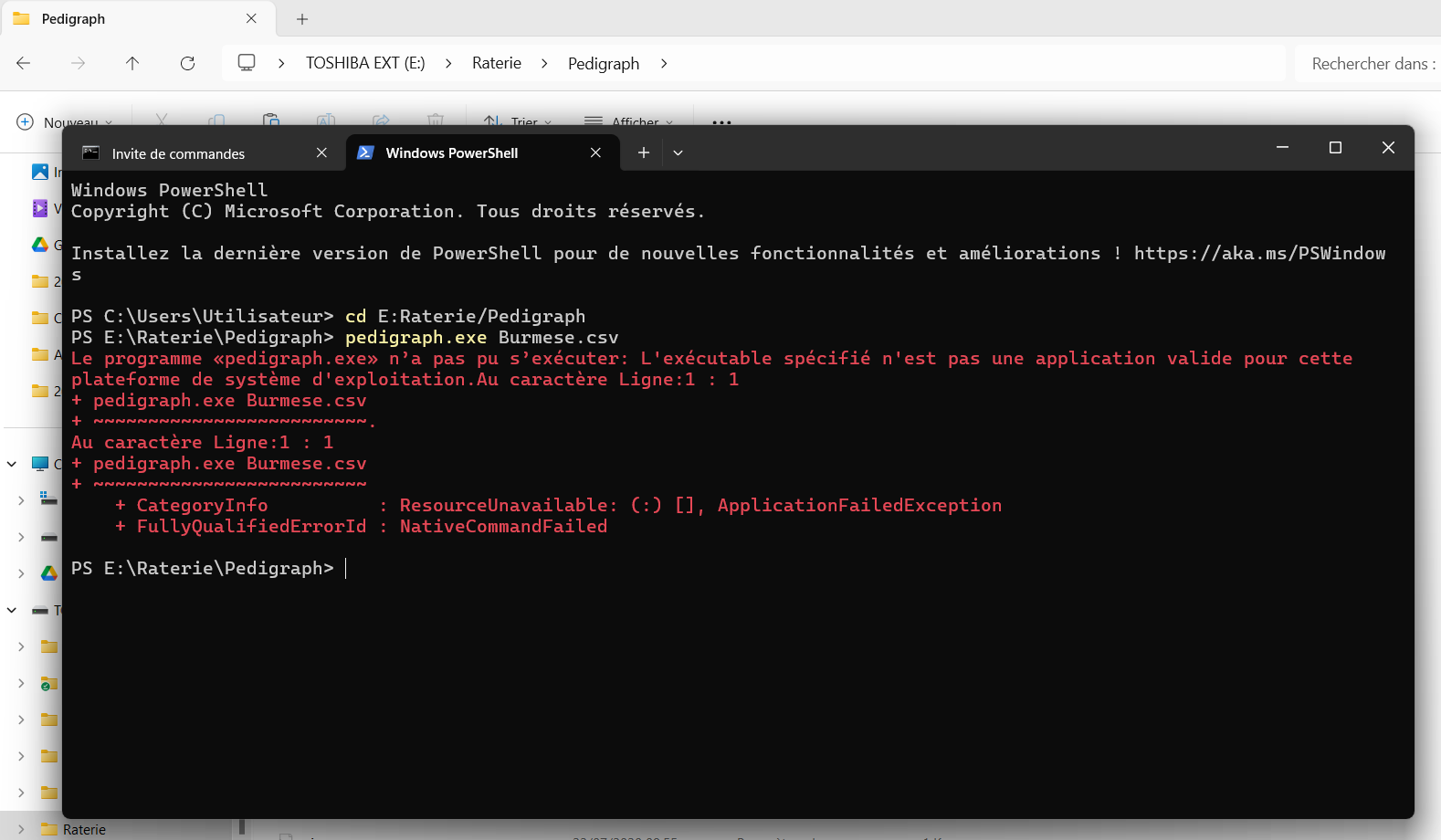This screenshot has height=840, width=1441.
Task: Switch to Invite de commandes tab
Action: [x=178, y=153]
